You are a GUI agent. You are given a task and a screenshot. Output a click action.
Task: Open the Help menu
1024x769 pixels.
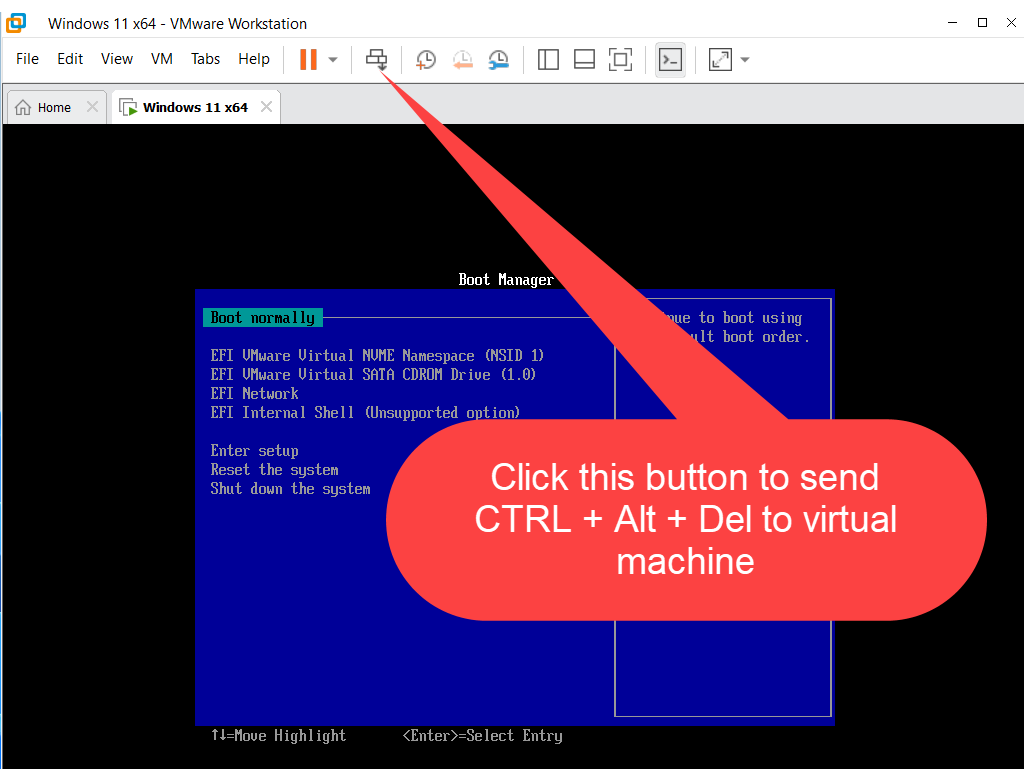[x=254, y=59]
